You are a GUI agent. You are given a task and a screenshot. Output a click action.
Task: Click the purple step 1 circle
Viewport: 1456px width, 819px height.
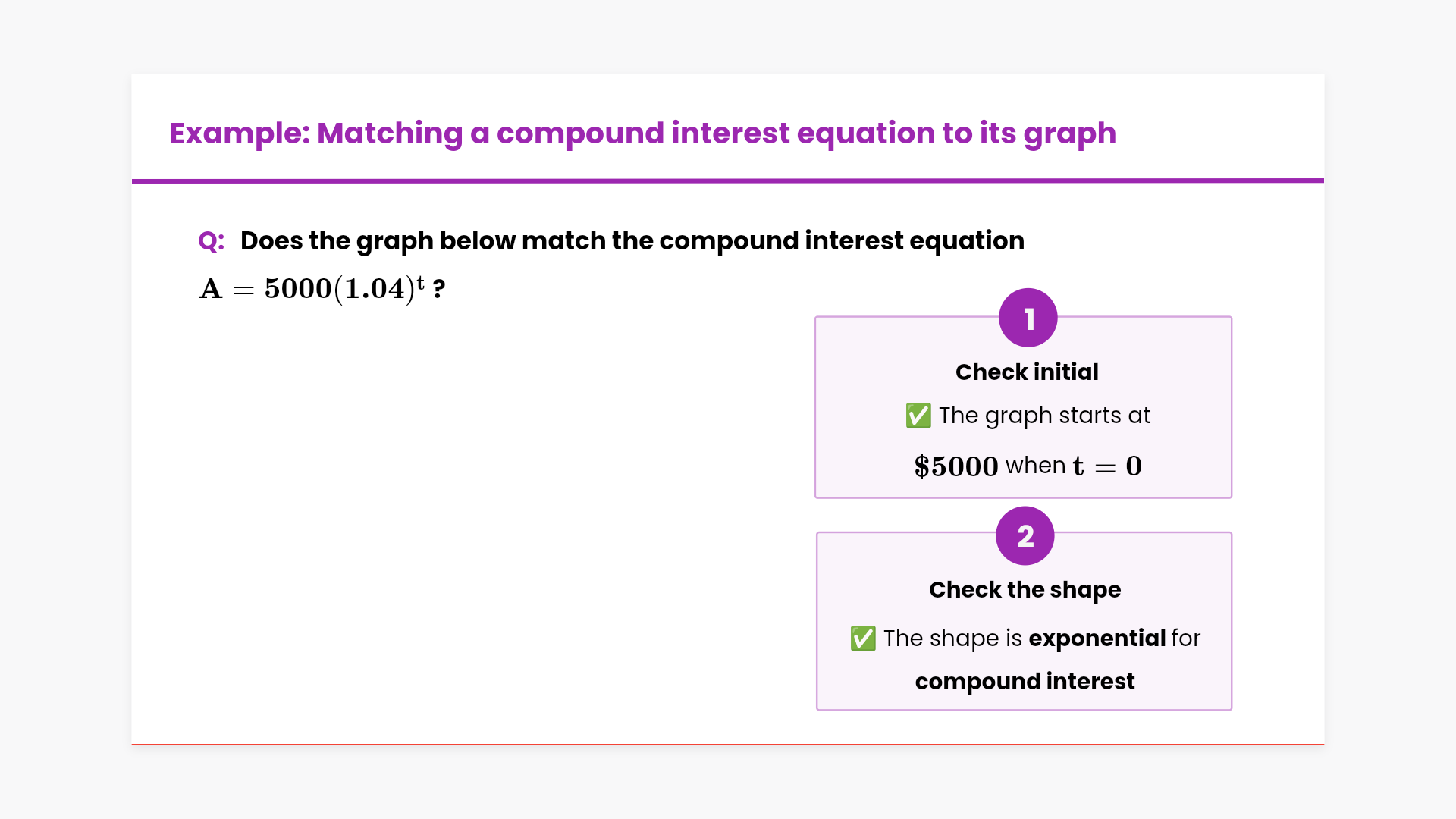[1028, 318]
